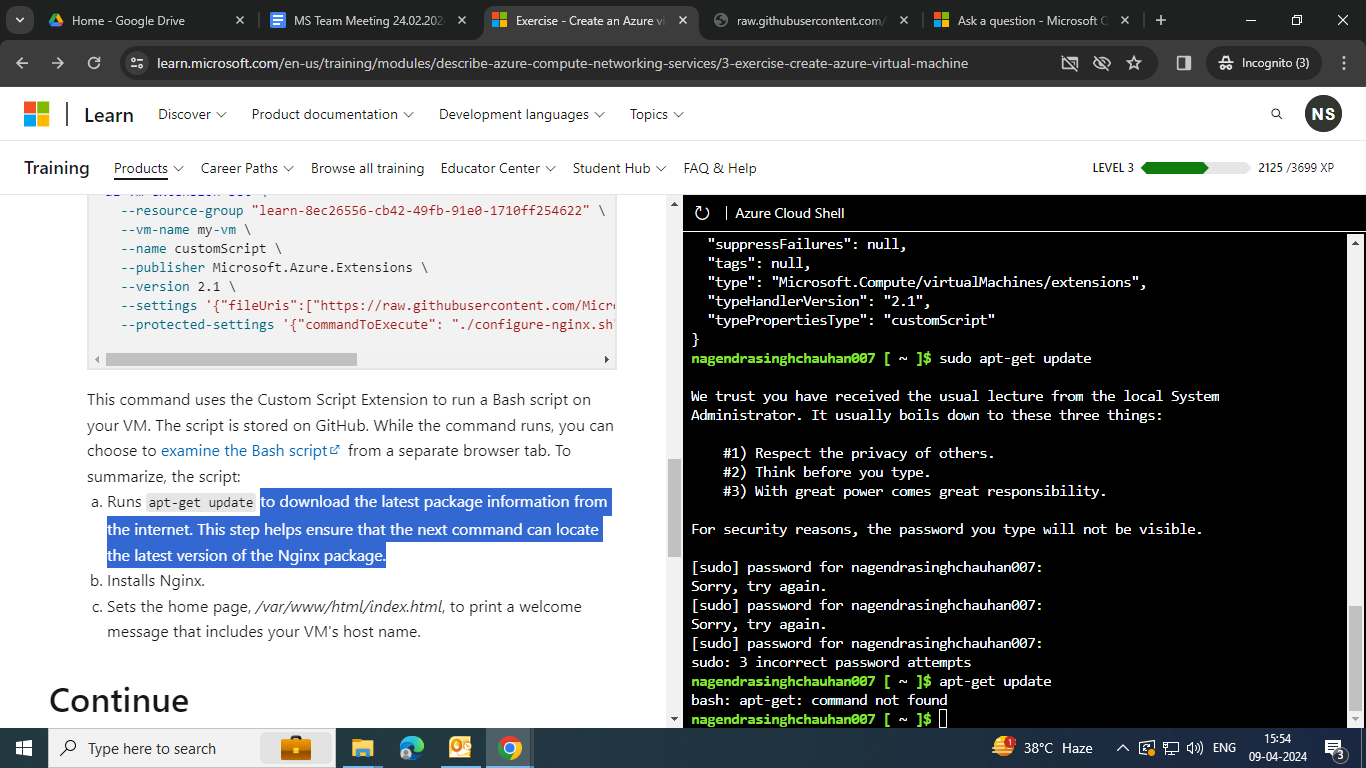1366x768 pixels.
Task: Open the clock showing 15:54
Action: tap(1277, 748)
